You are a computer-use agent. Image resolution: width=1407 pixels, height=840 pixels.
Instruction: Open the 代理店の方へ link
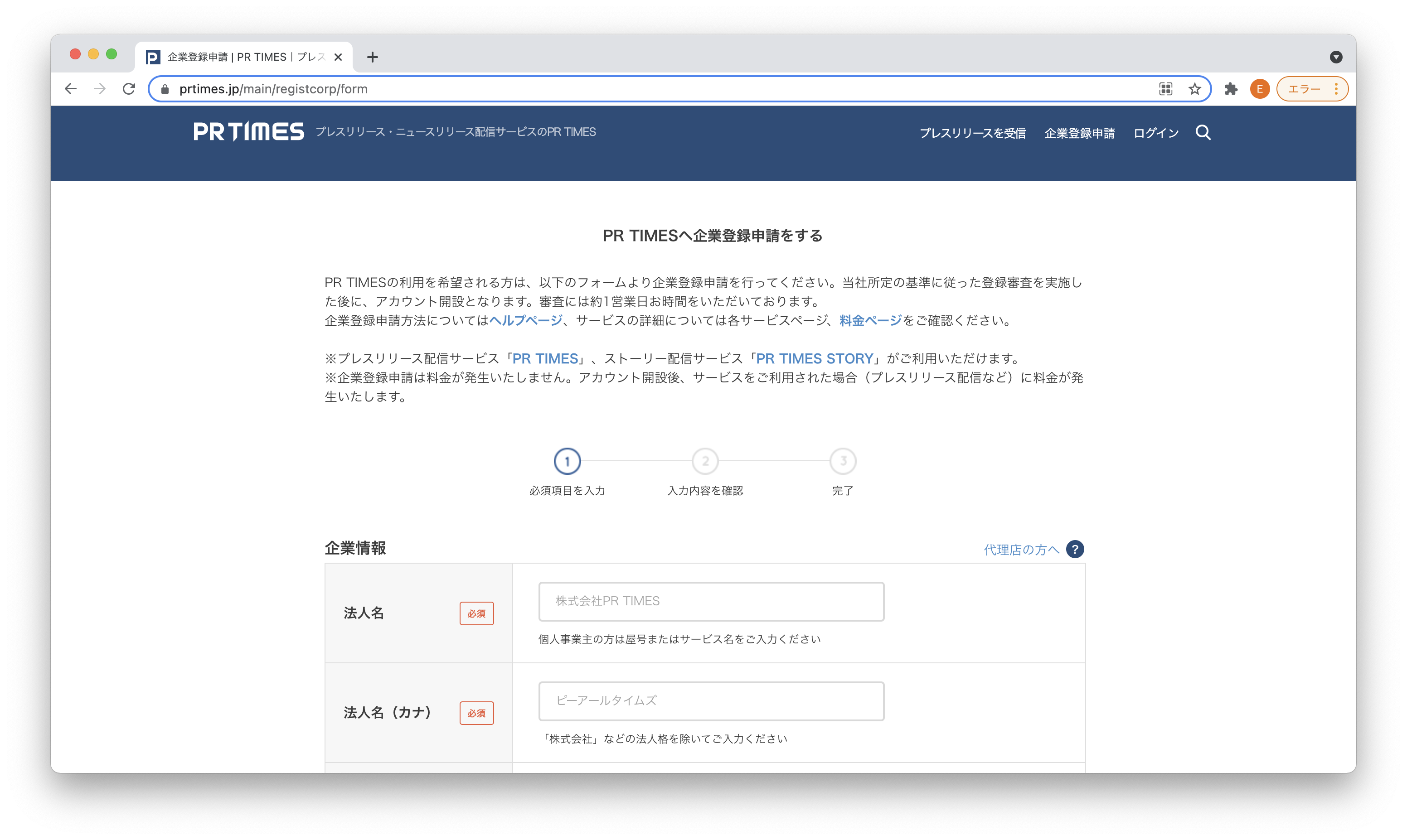pyautogui.click(x=1021, y=550)
